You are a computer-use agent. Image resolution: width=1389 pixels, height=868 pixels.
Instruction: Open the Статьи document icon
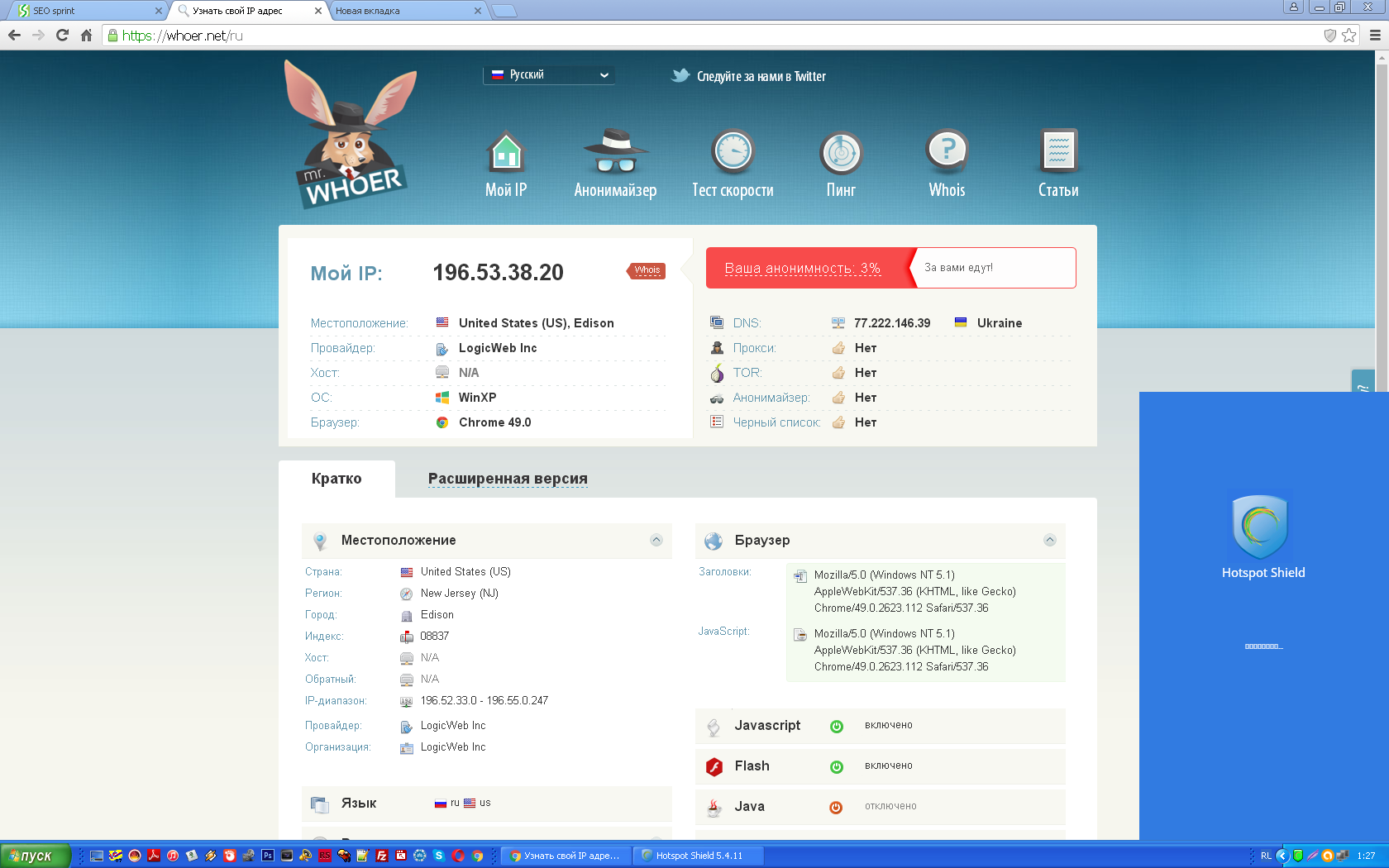pyautogui.click(x=1058, y=151)
